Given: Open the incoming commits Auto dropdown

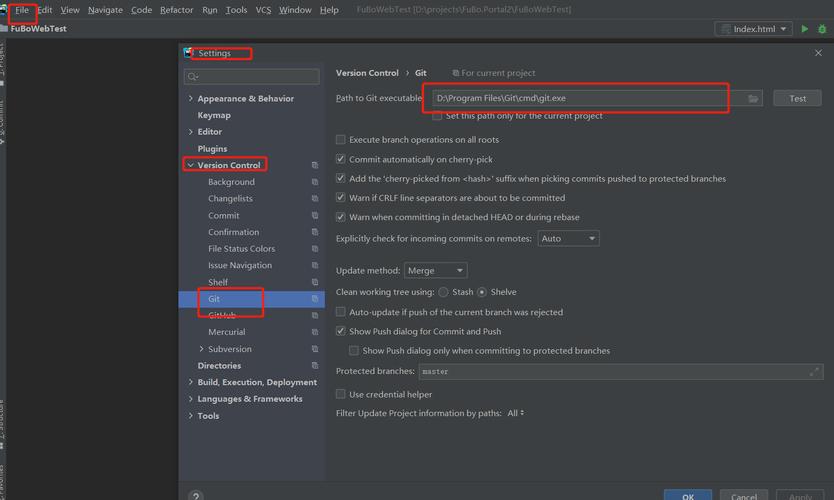Looking at the screenshot, I should pos(568,238).
